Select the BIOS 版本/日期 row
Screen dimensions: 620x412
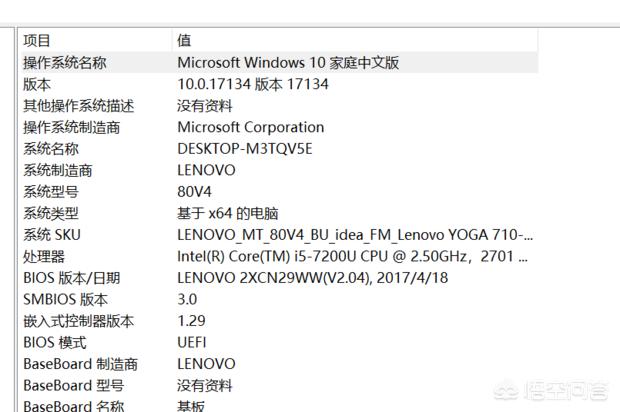click(x=71, y=278)
